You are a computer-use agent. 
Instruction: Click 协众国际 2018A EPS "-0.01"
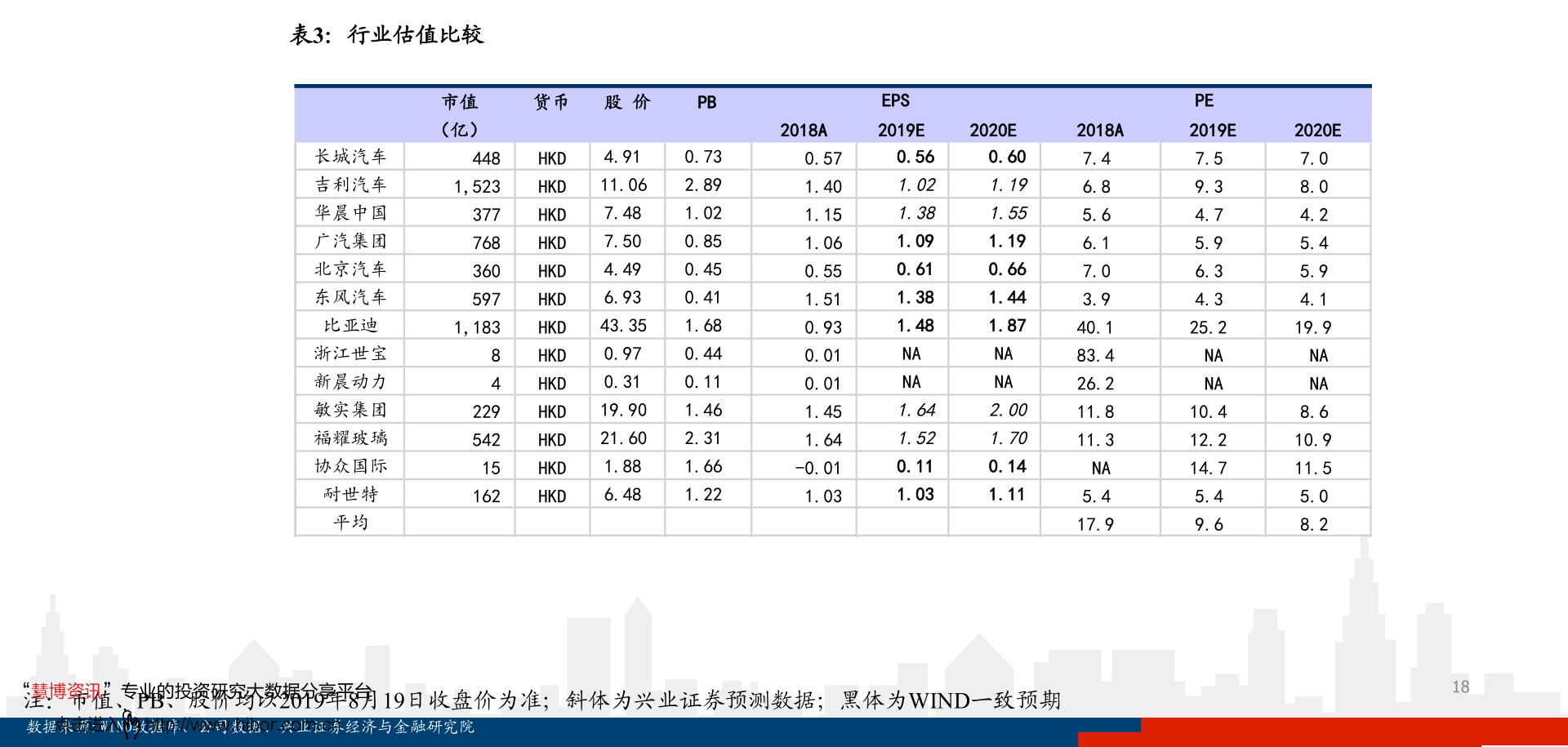tap(817, 469)
